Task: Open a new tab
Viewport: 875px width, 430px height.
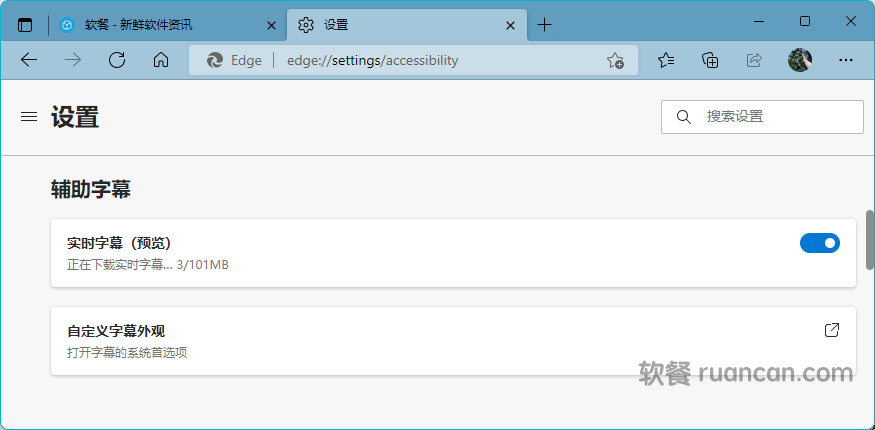Action: tap(545, 25)
